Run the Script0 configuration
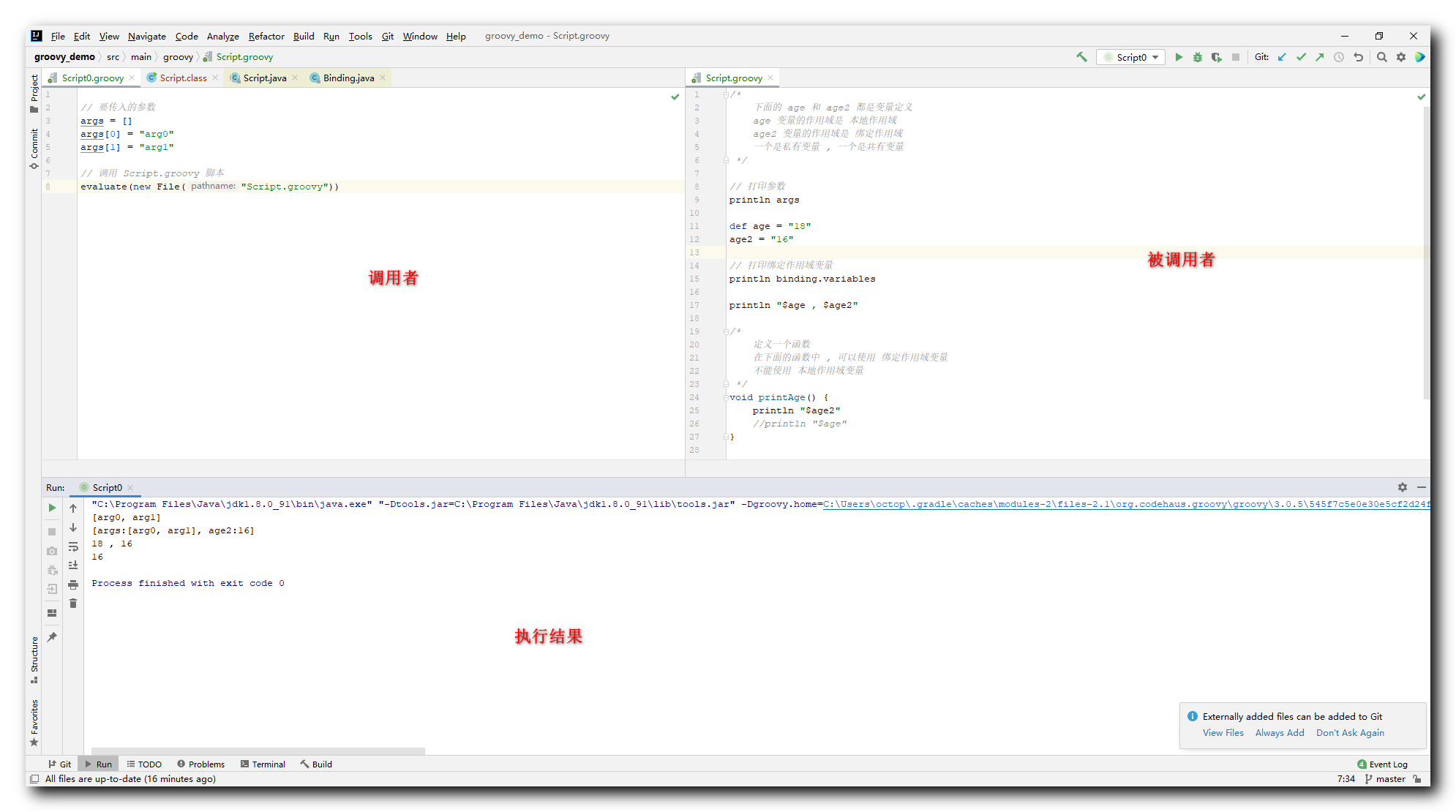The height and width of the screenshot is (812, 1456). 1179,57
